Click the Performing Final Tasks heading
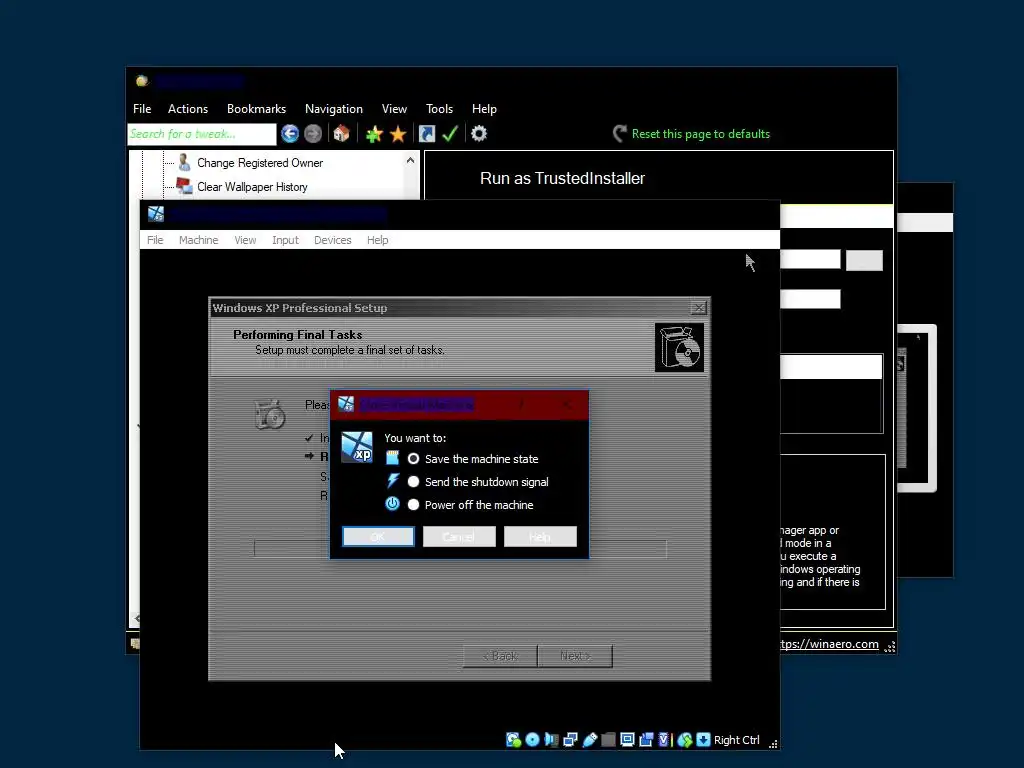1024x768 pixels. 297,334
